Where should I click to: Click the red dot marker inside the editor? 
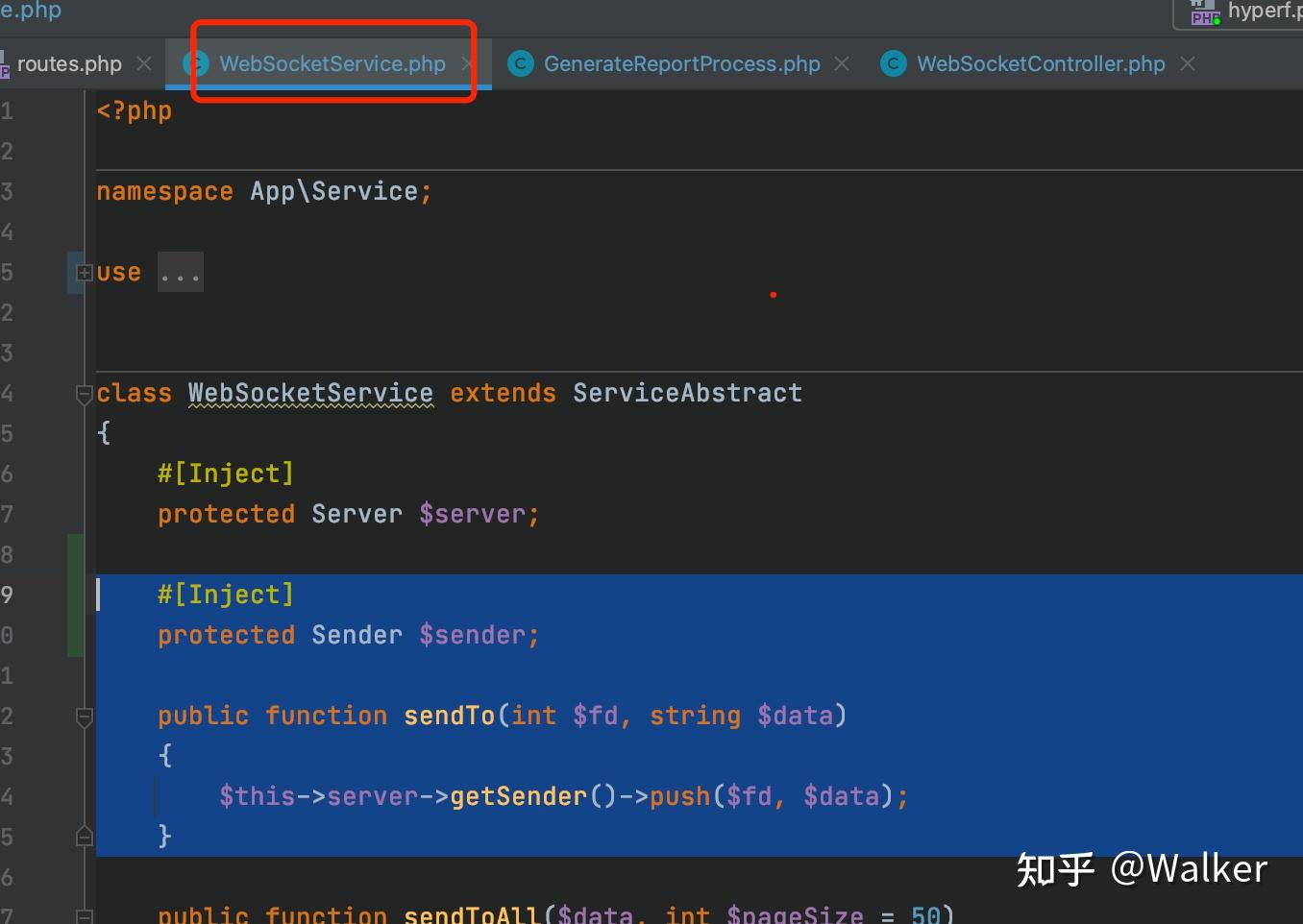coord(773,295)
